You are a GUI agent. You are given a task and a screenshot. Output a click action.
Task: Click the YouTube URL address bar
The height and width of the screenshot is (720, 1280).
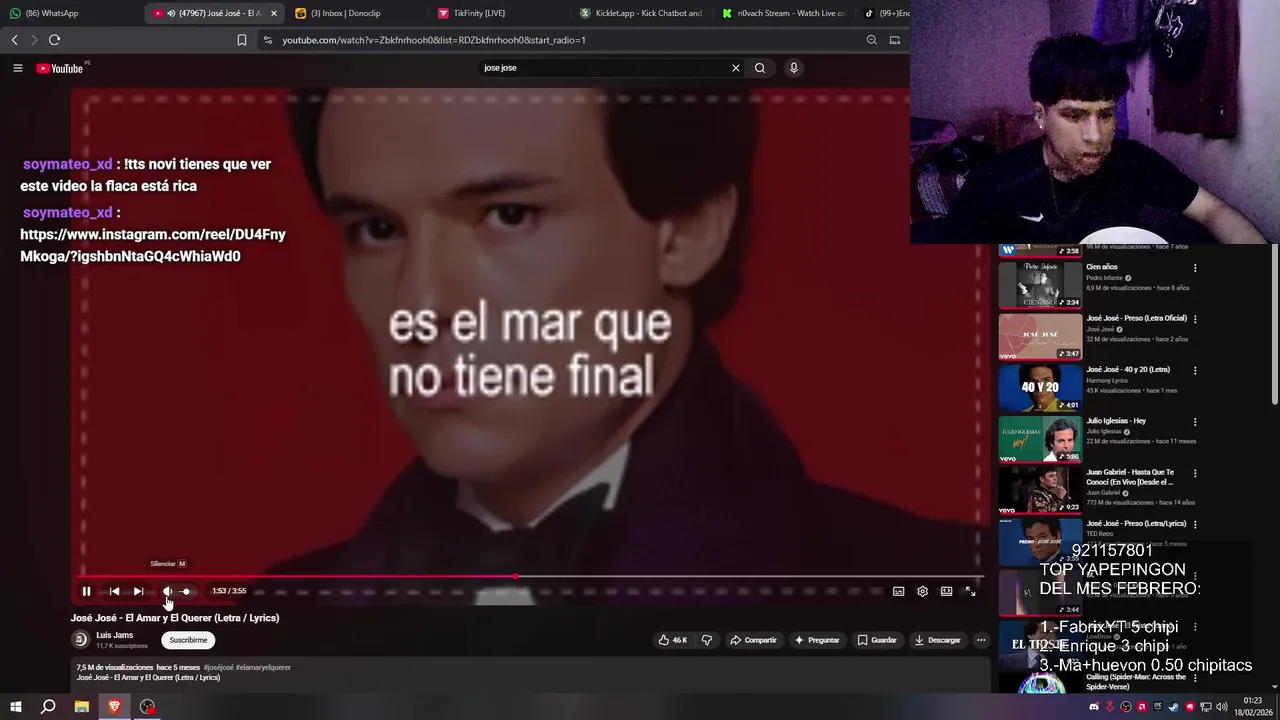click(560, 40)
